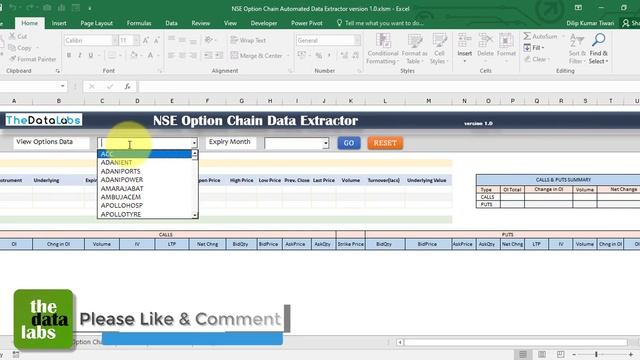Viewport: 640px width, 360px height.
Task: Switch to the Insert ribbon tab
Action: [59, 23]
